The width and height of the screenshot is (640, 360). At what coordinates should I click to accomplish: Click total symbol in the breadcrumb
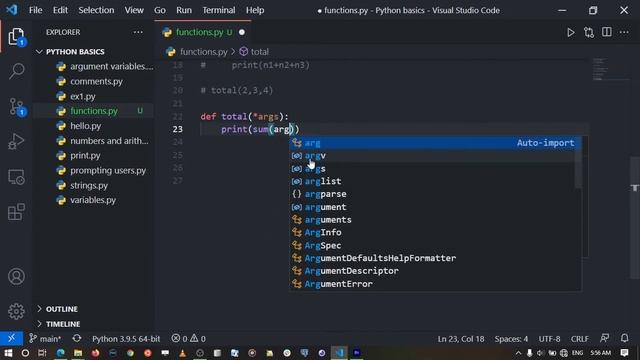(x=260, y=52)
